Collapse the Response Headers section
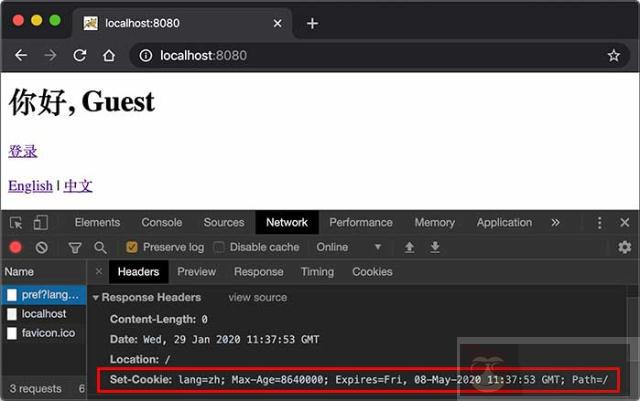This screenshot has width=640, height=401. (96, 297)
